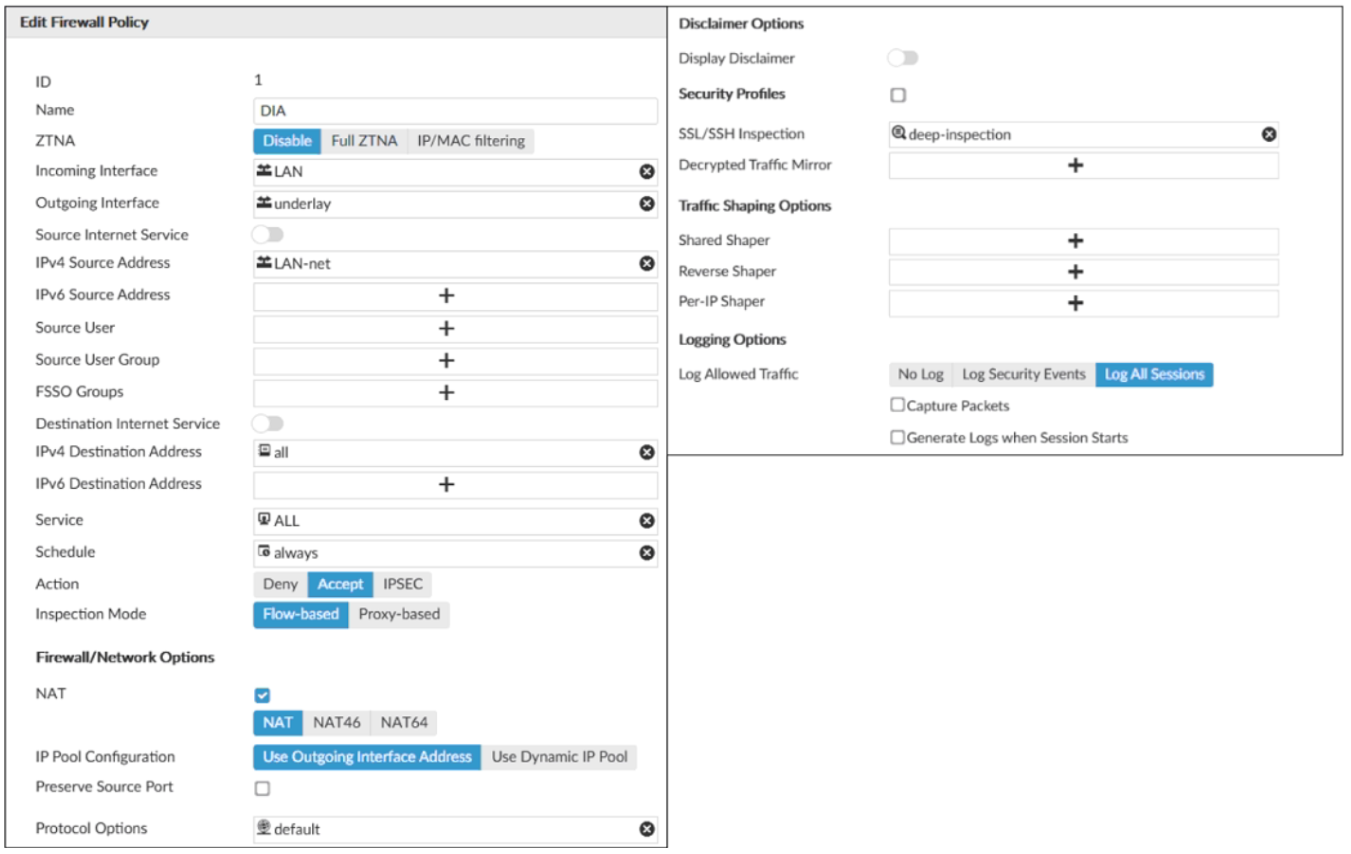
Task: Remove deep-inspection SSL/SSH profile
Action: pos(1268,134)
